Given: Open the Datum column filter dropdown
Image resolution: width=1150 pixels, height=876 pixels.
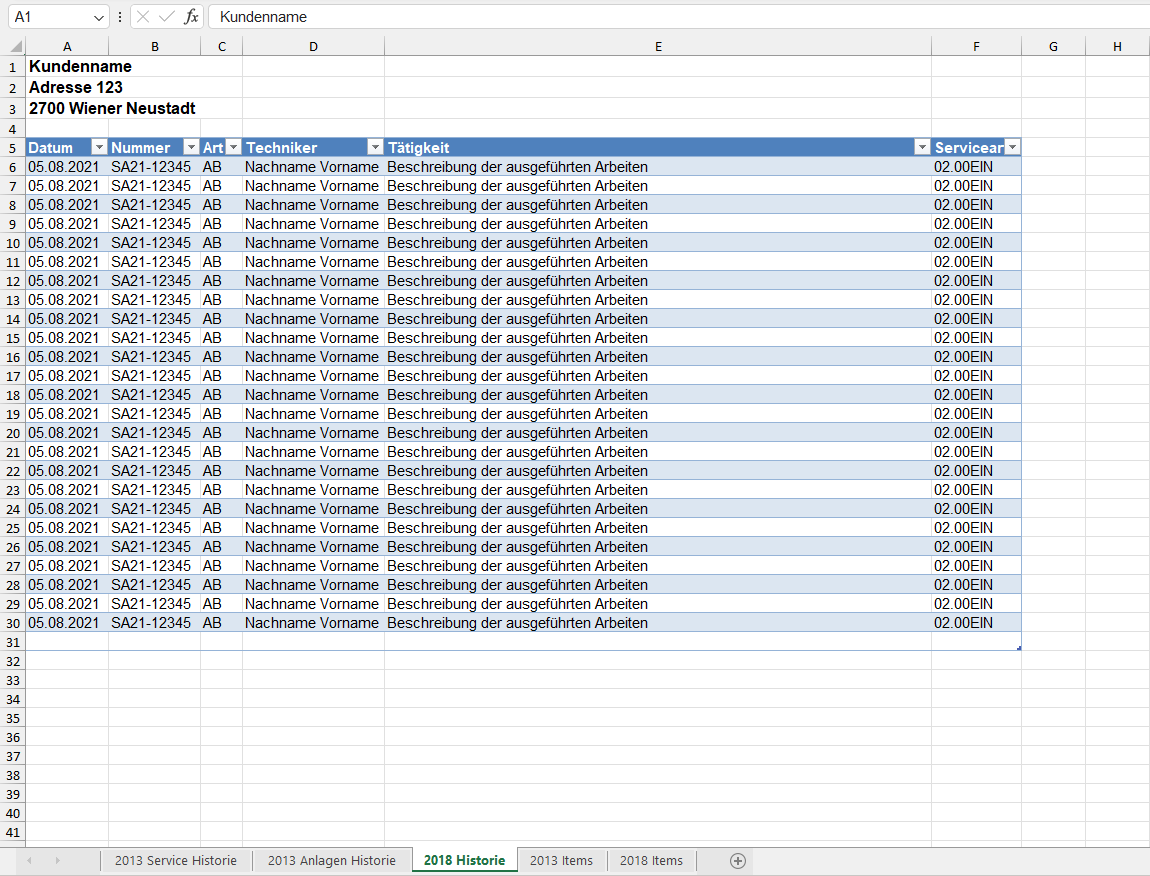Looking at the screenshot, I should click(98, 146).
